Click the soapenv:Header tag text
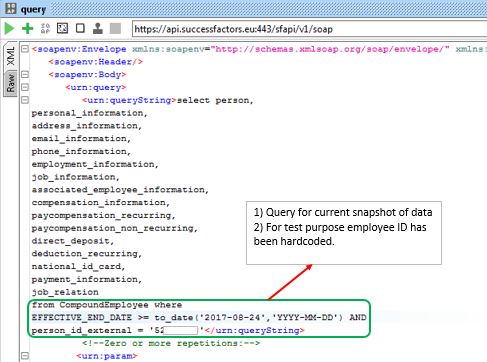The width and height of the screenshot is (487, 362). (96, 62)
